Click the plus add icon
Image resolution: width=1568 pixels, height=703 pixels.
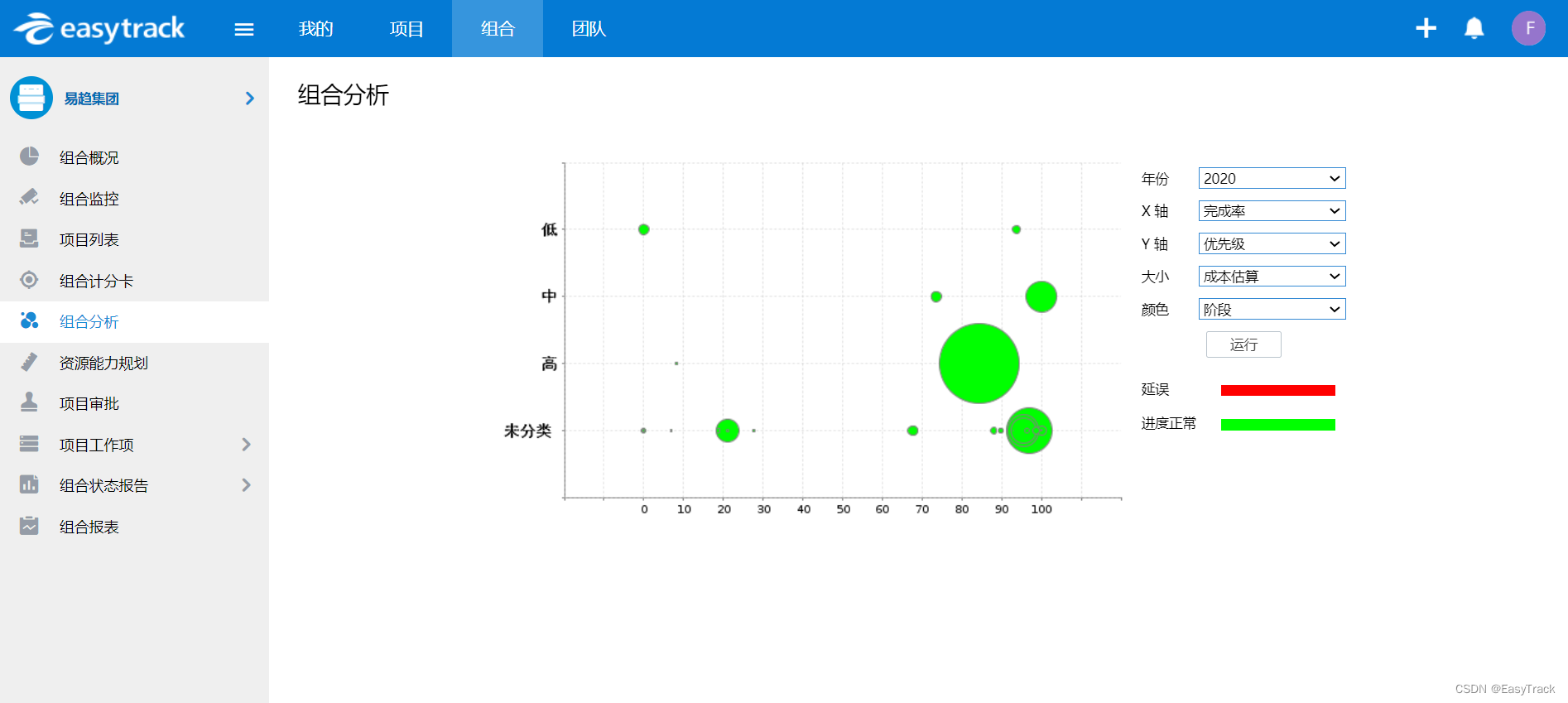coord(1426,28)
